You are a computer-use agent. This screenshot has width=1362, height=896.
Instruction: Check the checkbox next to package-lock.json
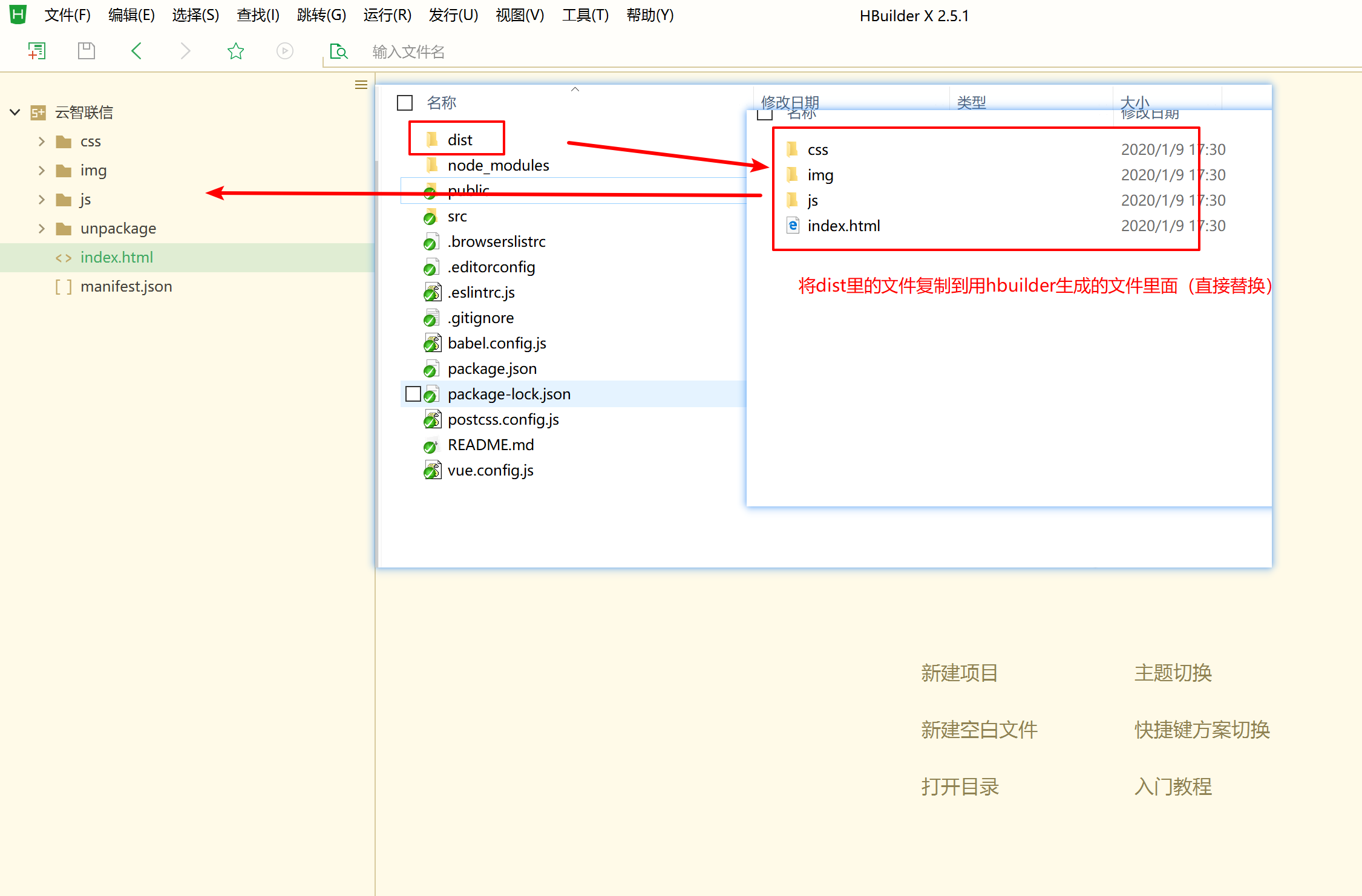[413, 393]
